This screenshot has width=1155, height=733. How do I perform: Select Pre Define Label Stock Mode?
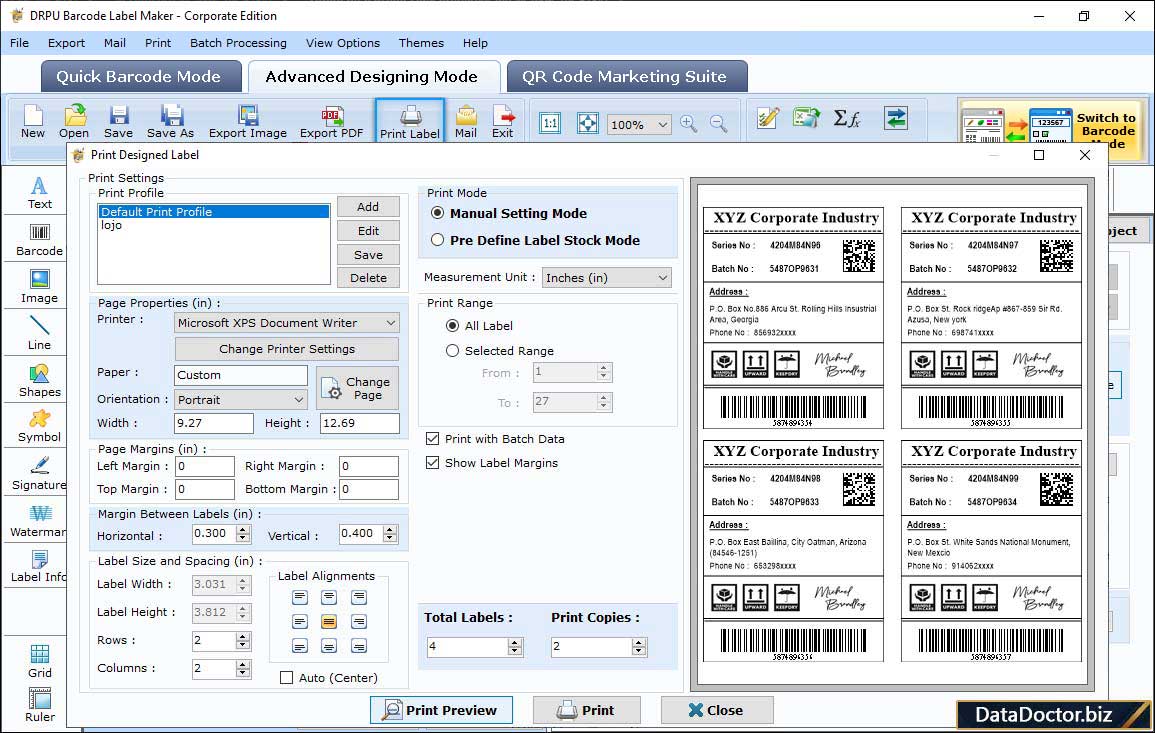438,240
